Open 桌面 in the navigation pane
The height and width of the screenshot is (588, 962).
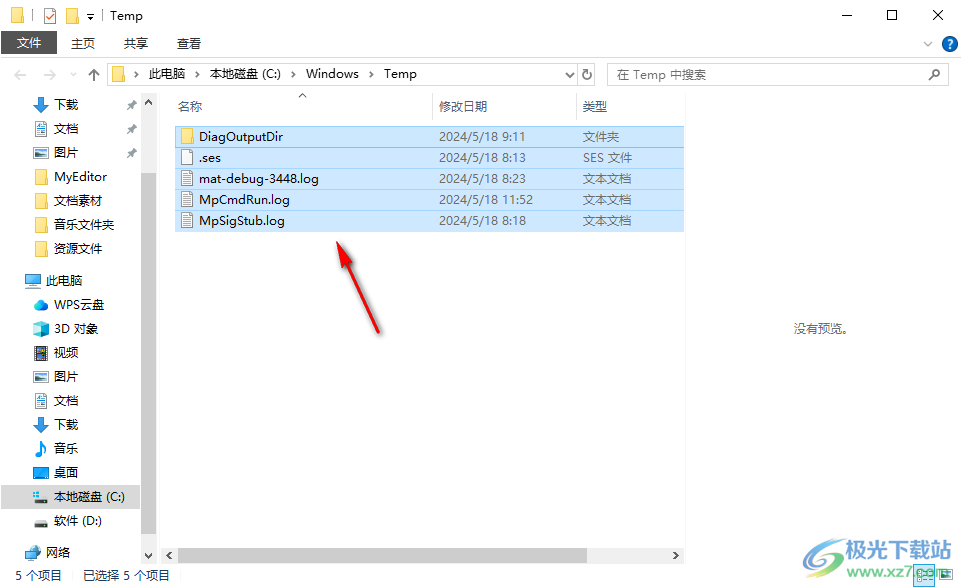66,473
